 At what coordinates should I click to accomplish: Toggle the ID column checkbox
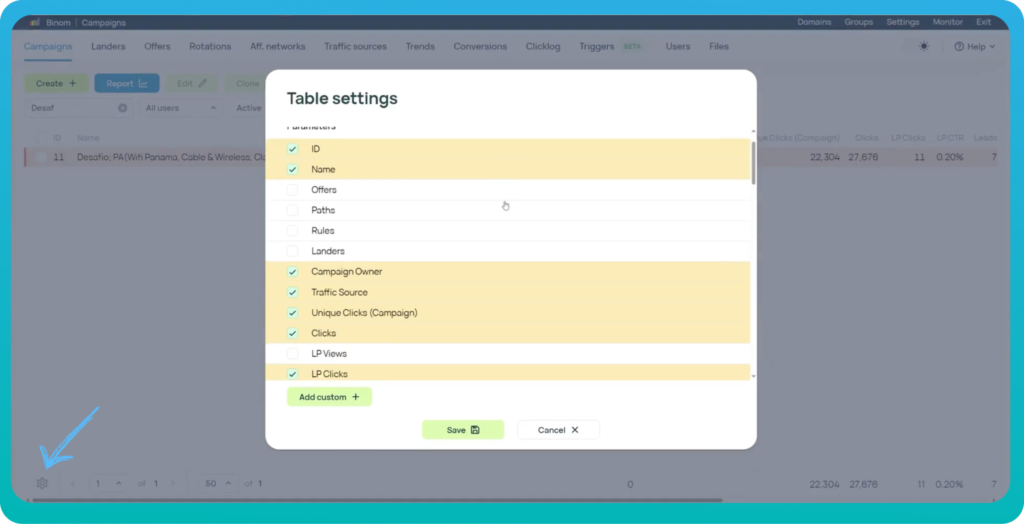pos(293,149)
